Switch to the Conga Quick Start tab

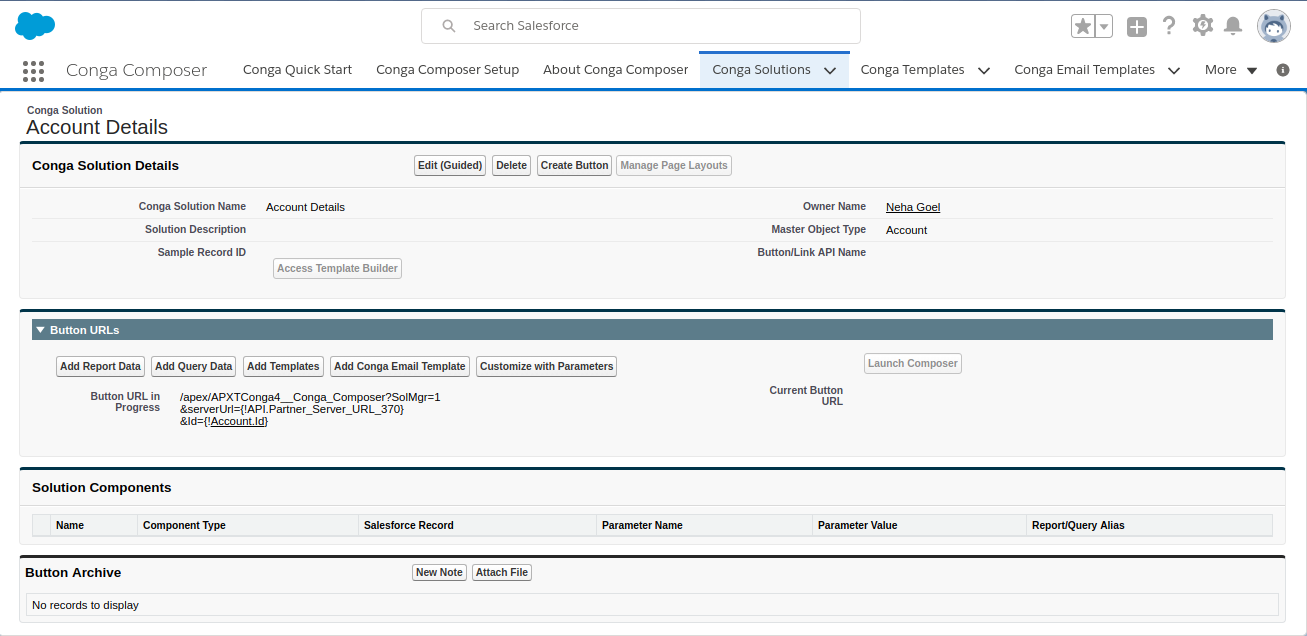pos(297,70)
